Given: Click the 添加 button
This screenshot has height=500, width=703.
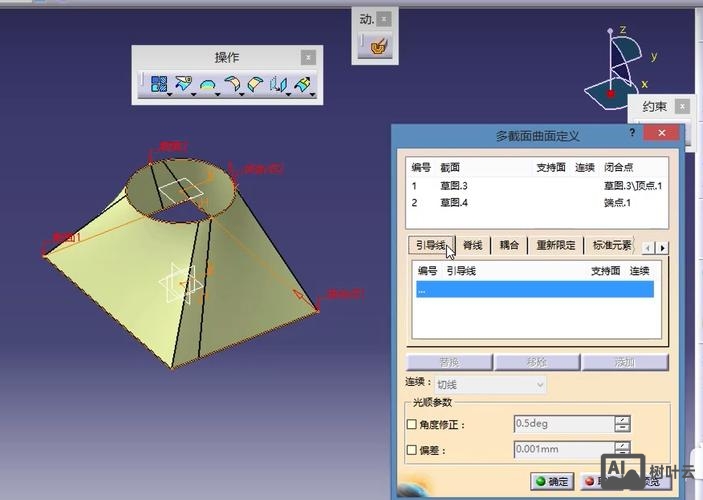Looking at the screenshot, I should pyautogui.click(x=625, y=362).
